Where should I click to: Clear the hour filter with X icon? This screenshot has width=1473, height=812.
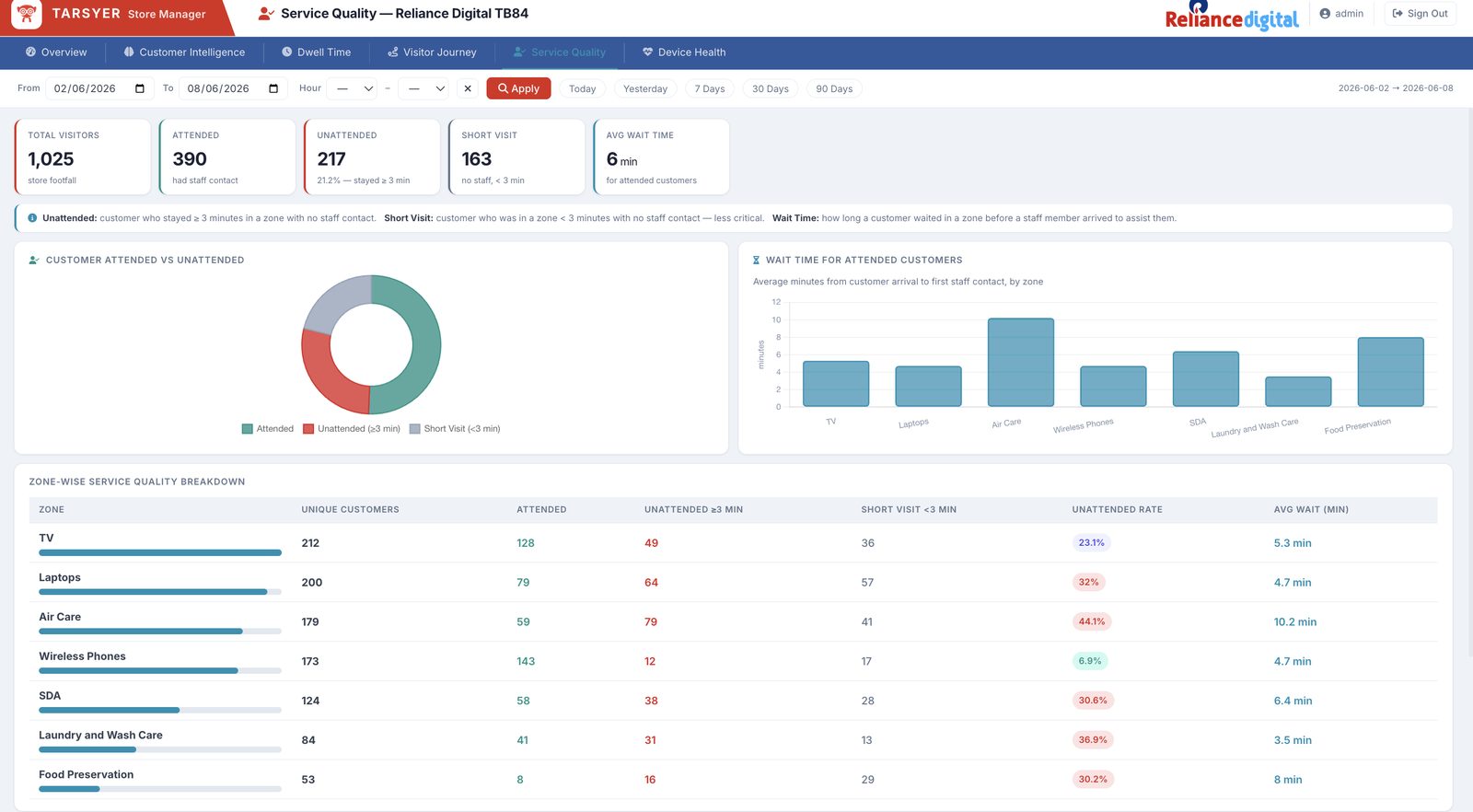click(x=468, y=89)
